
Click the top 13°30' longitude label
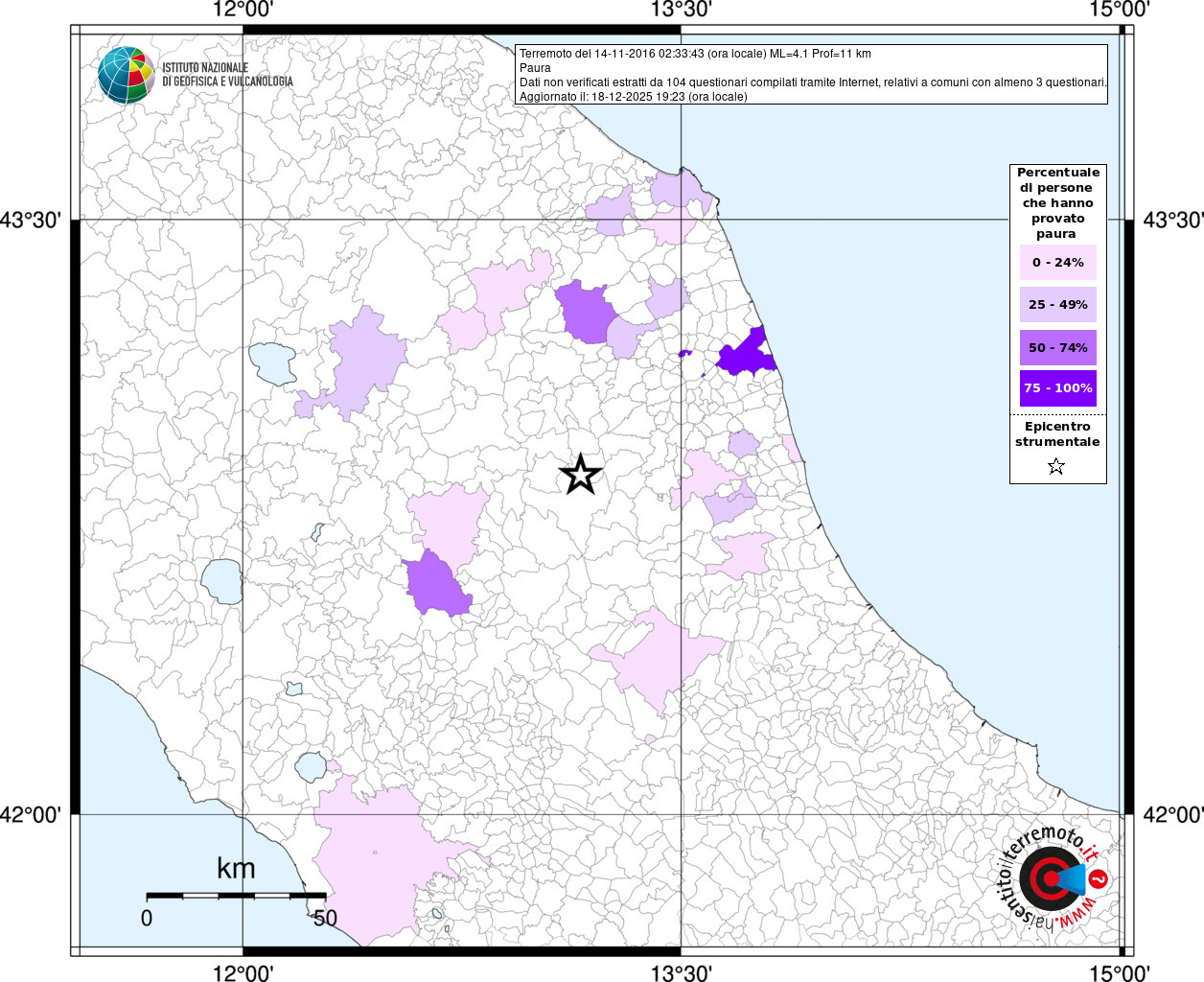point(681,11)
